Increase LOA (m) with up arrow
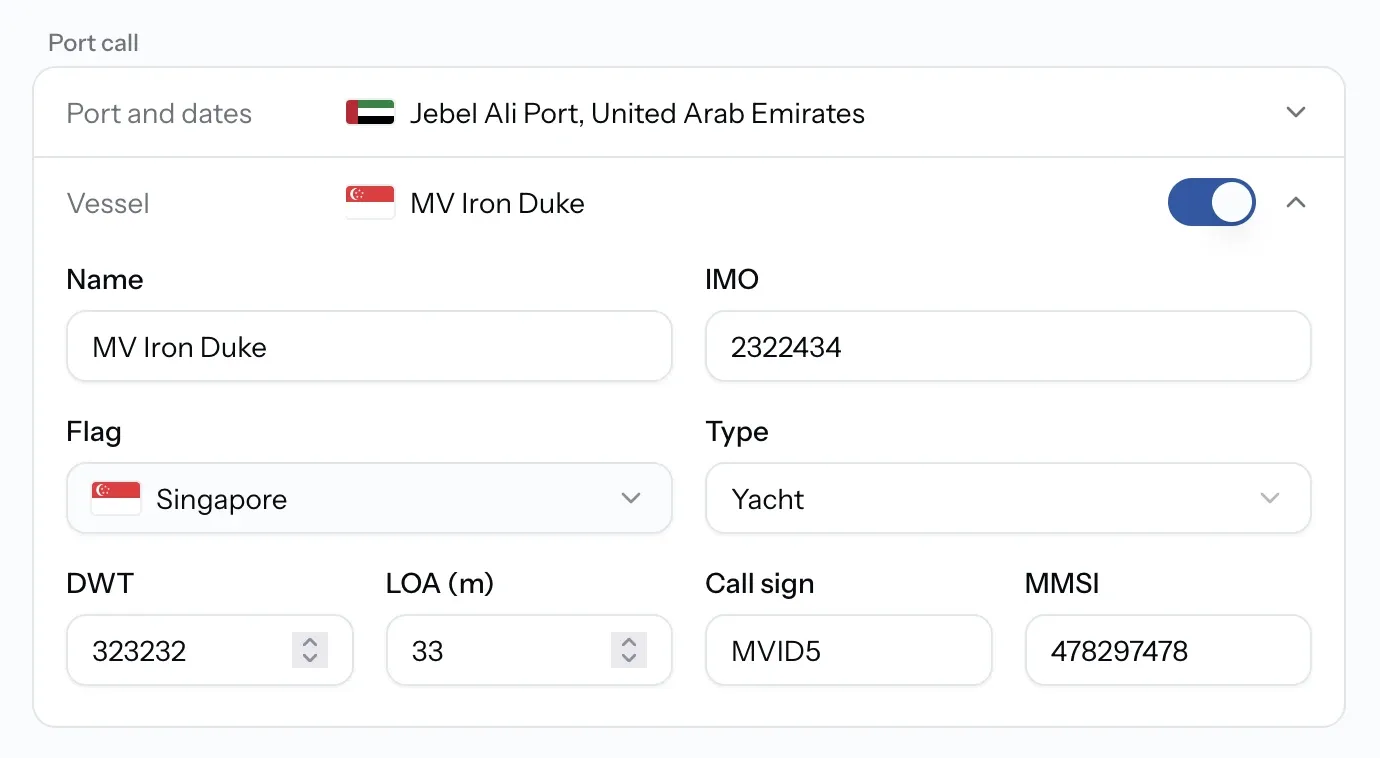Viewport: 1380px width, 758px height. [629, 643]
